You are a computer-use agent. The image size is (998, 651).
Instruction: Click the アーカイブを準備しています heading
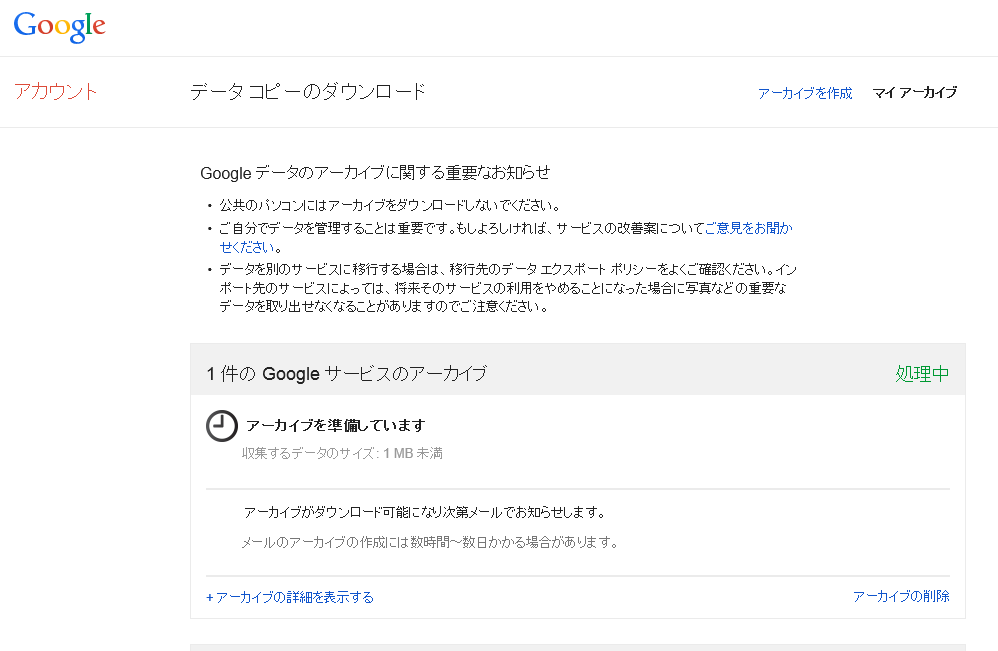click(x=335, y=425)
